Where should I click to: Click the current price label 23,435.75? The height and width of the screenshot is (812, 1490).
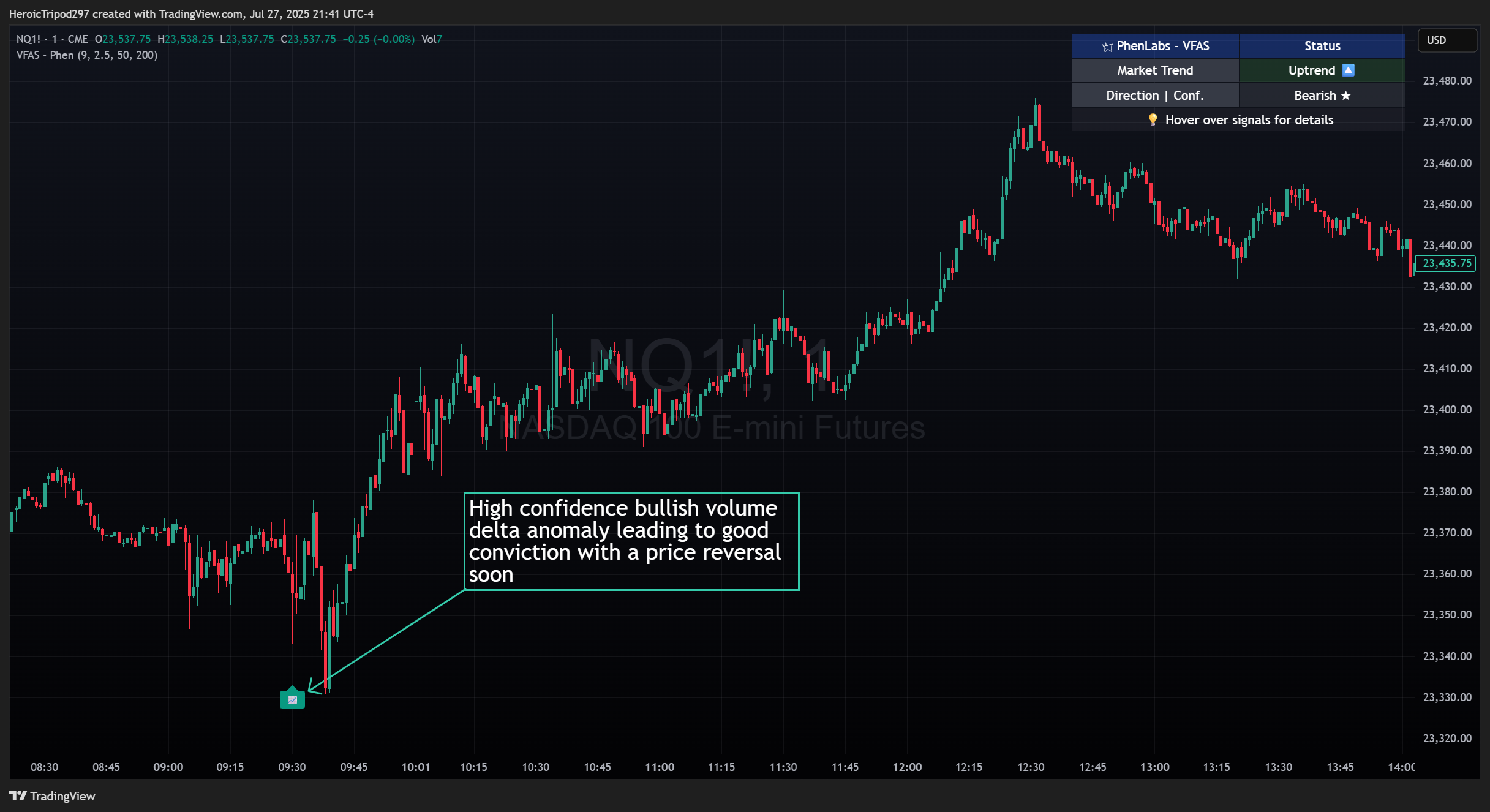(1446, 263)
